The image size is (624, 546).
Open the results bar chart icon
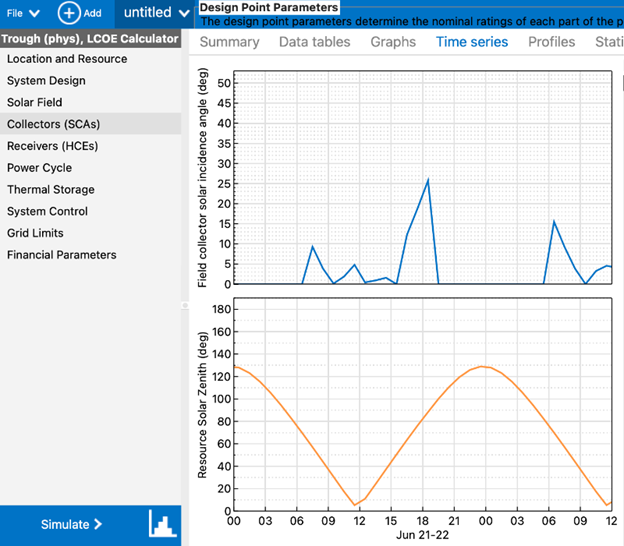pyautogui.click(x=162, y=524)
